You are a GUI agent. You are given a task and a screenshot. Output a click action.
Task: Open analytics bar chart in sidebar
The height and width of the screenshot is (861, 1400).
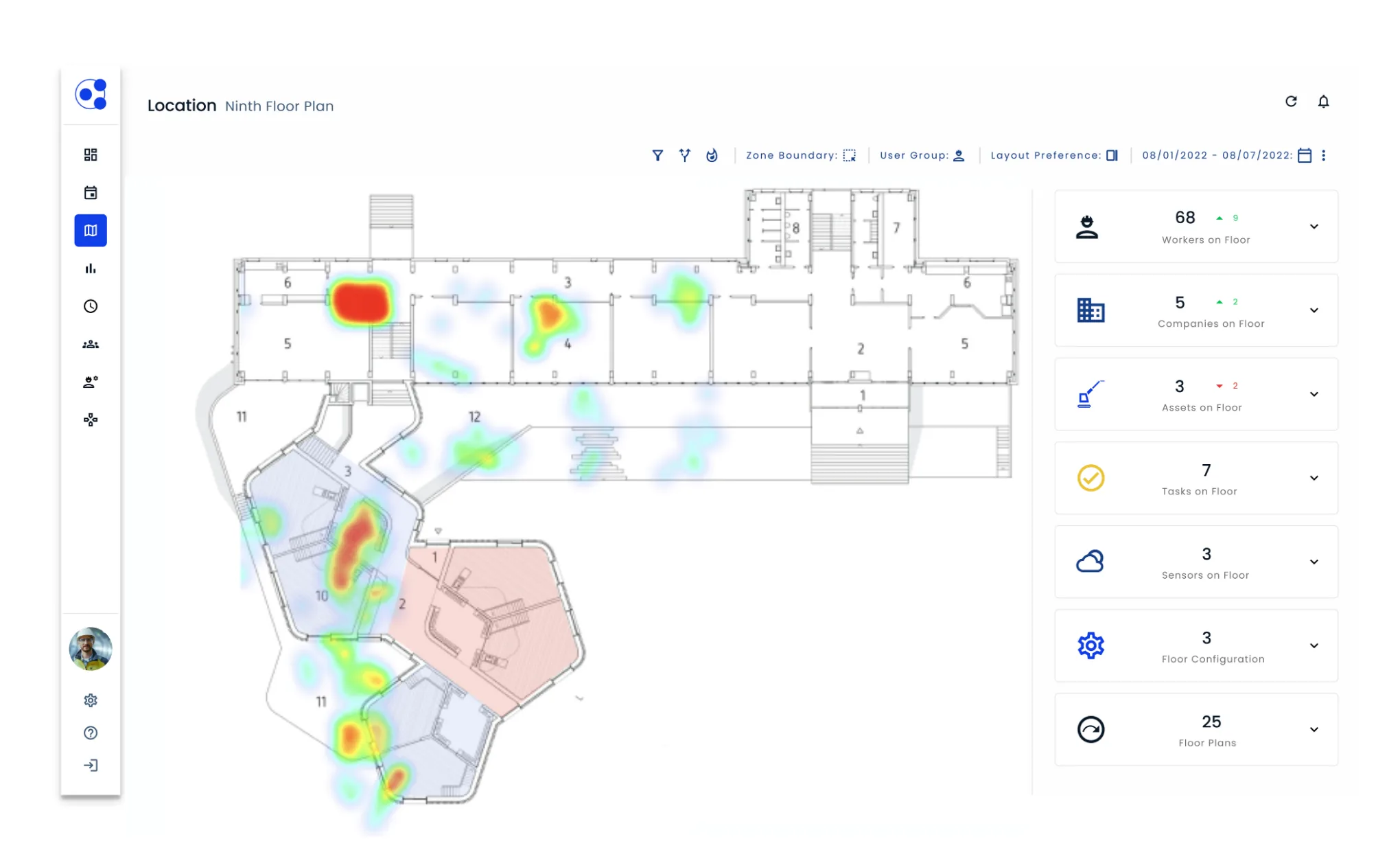(91, 268)
